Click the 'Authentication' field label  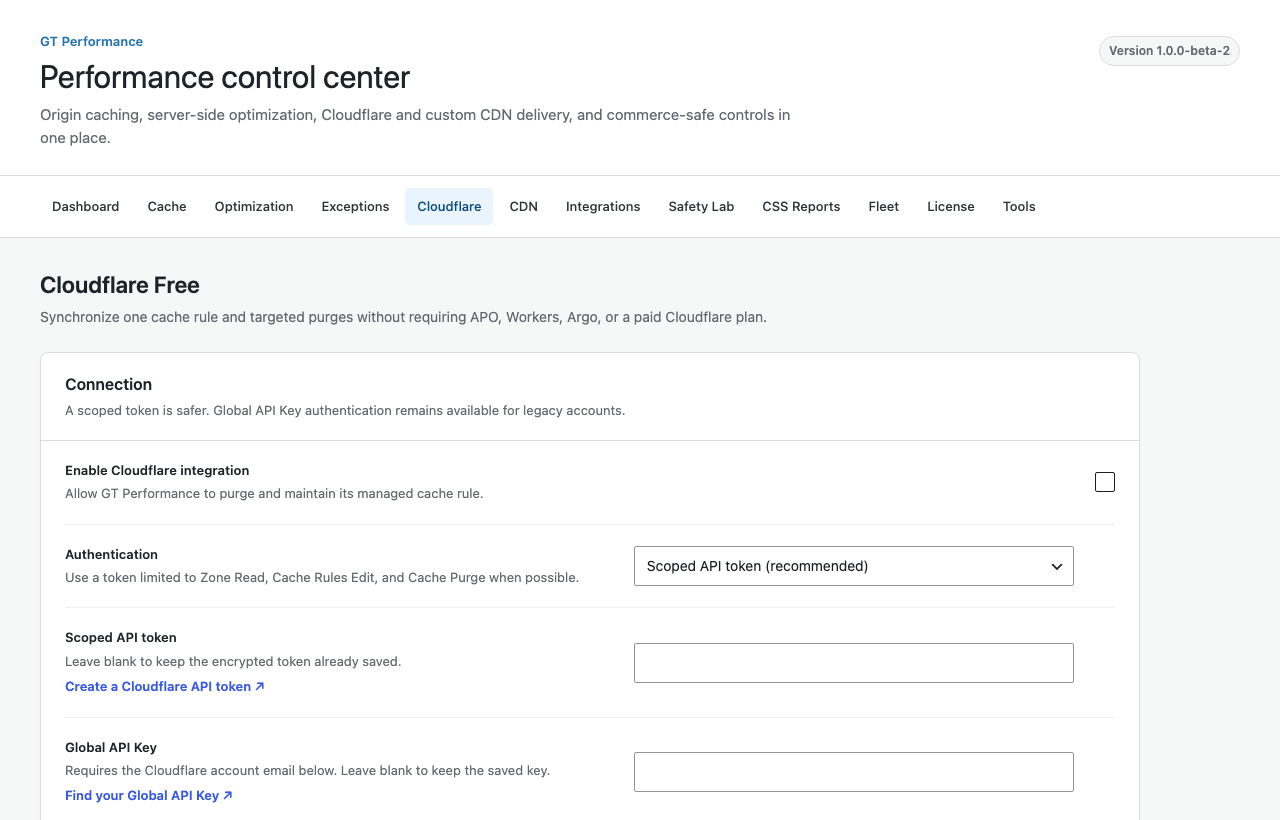pyautogui.click(x=111, y=554)
